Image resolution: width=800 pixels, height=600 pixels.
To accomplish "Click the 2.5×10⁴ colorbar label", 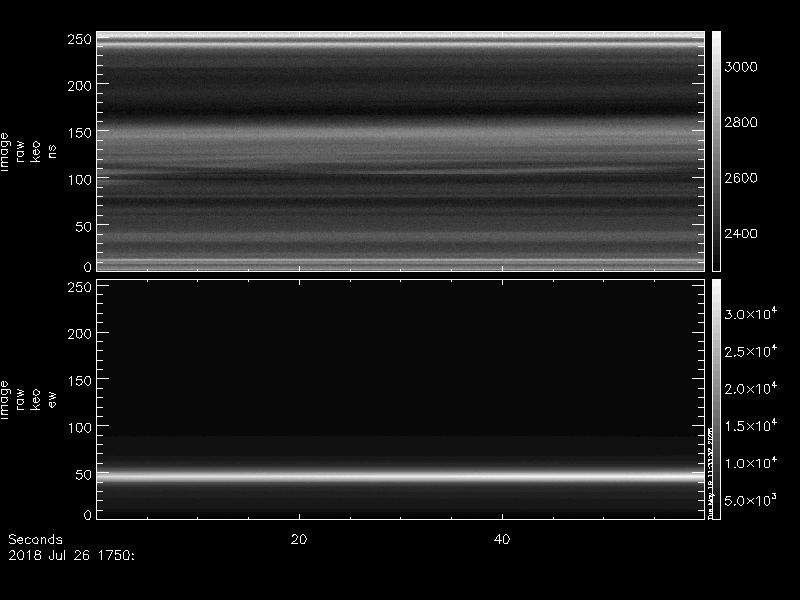I will pos(751,351).
